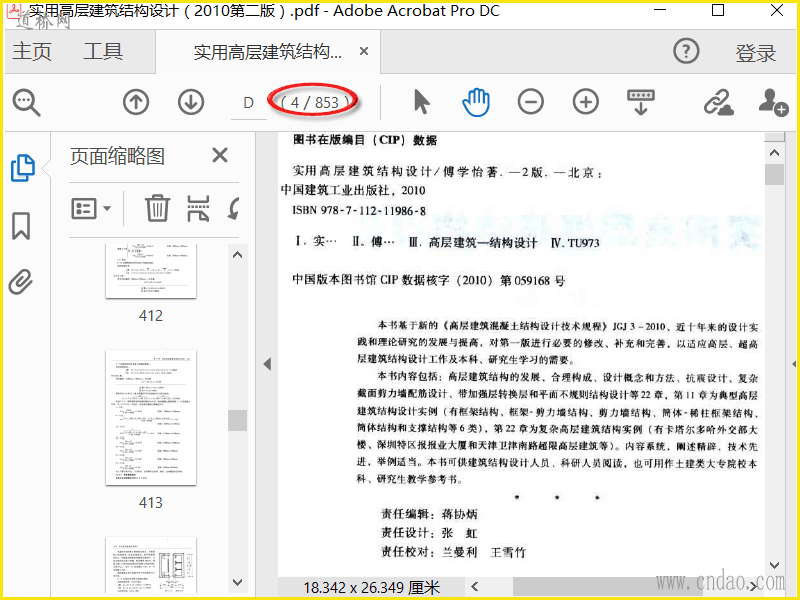Click the page size 18.342 x 26.349 厘米
The image size is (800, 600).
click(x=371, y=588)
